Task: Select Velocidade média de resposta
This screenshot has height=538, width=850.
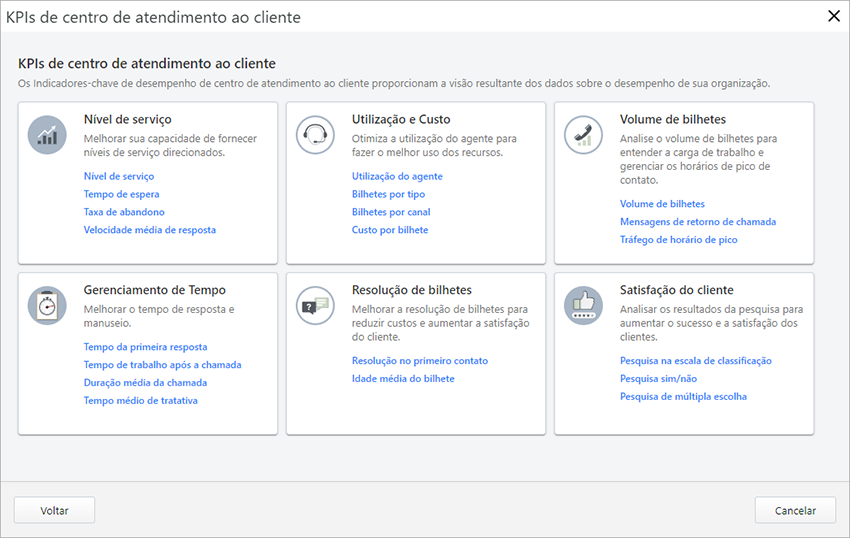Action: tap(149, 230)
